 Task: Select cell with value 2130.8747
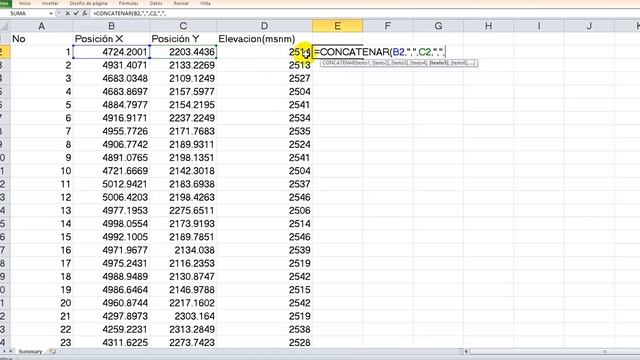click(x=183, y=276)
